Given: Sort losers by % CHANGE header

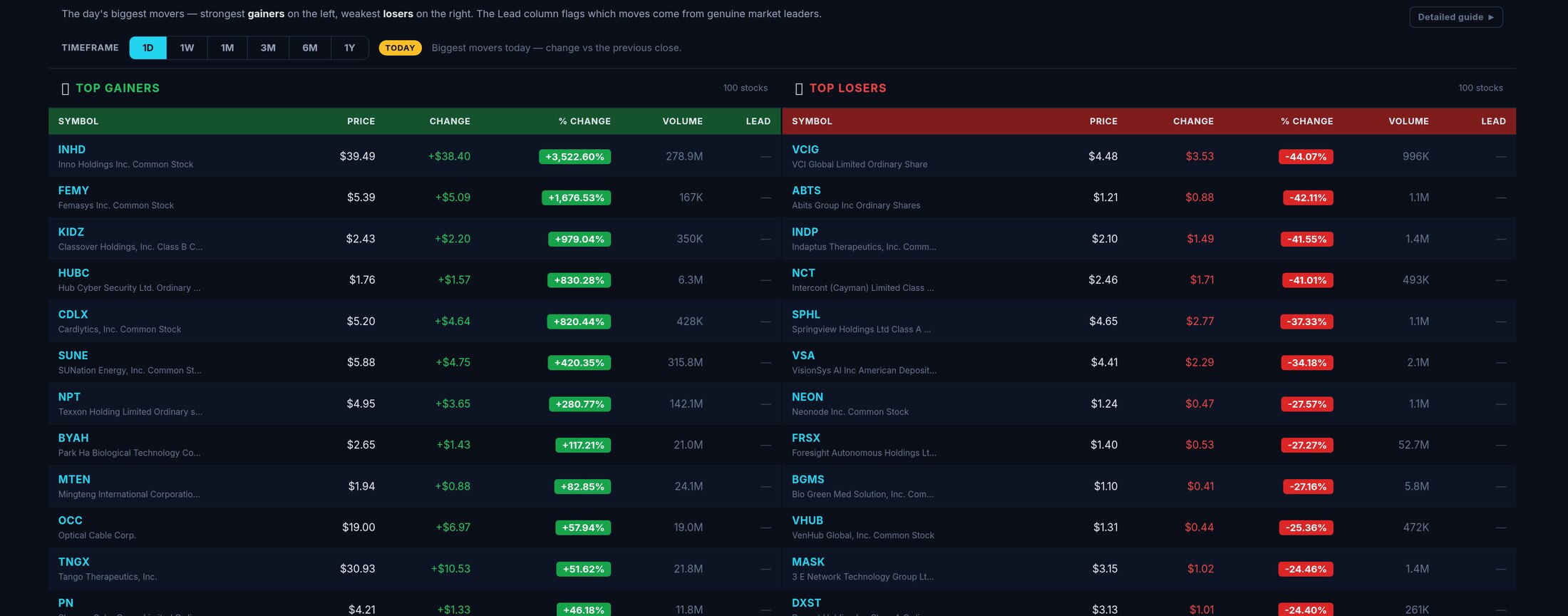Looking at the screenshot, I should 1307,121.
